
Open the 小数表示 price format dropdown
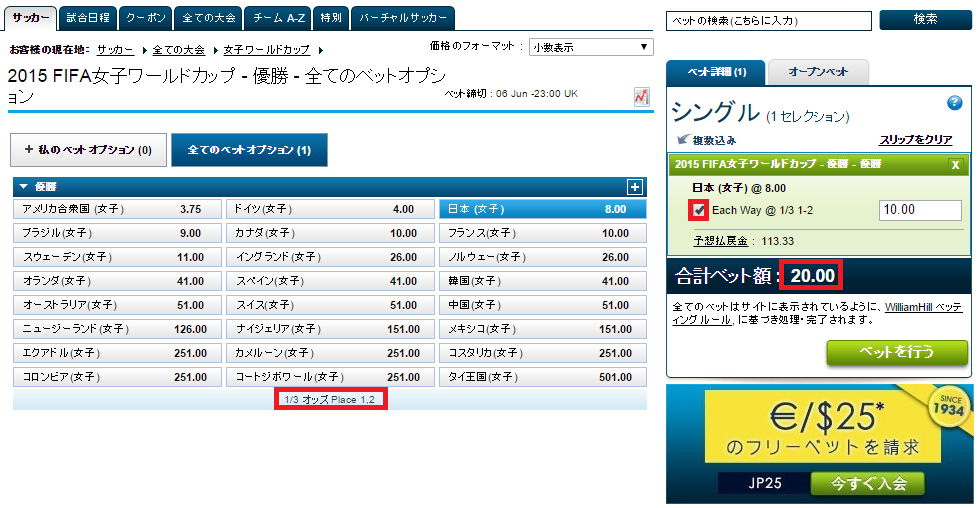click(x=591, y=47)
